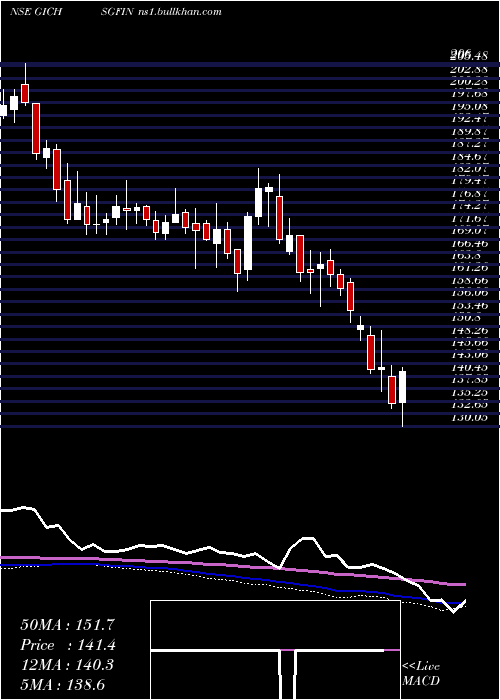Click the SGFIN text in the header

(117, 12)
